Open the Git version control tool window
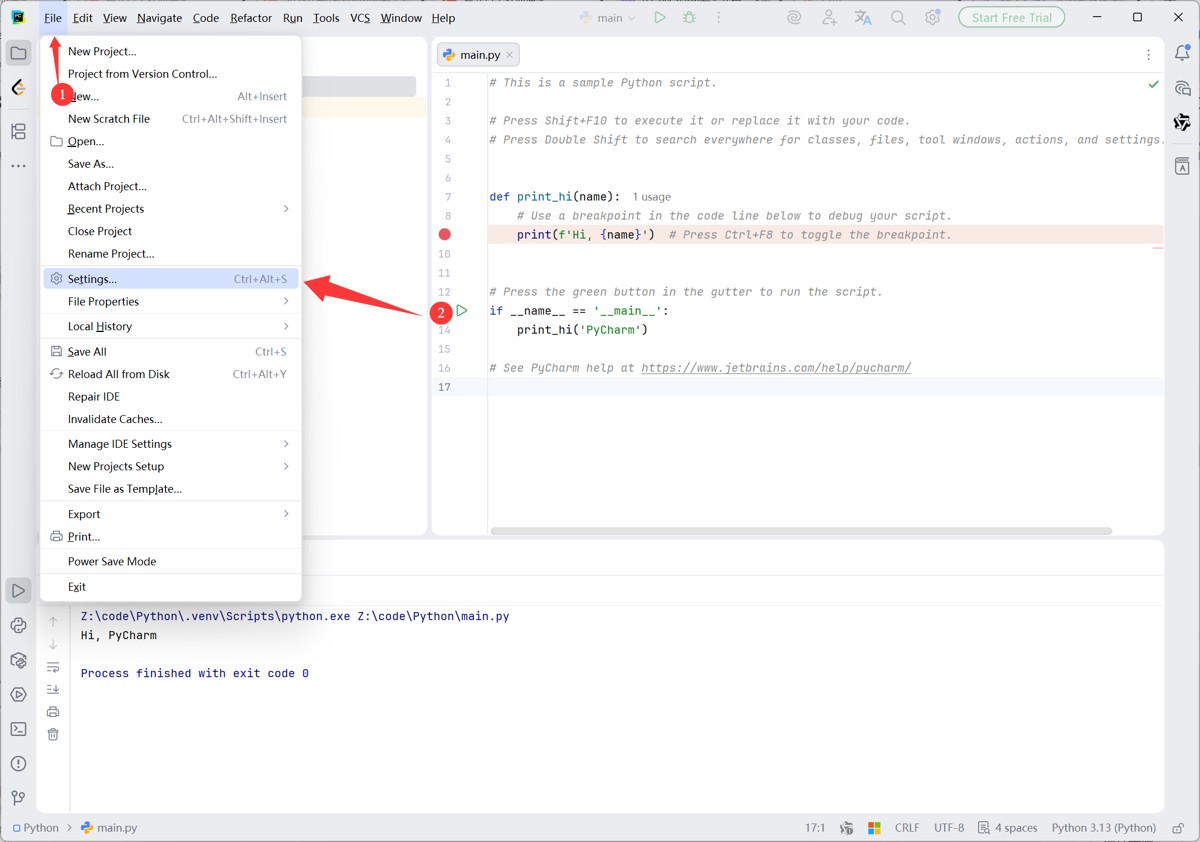This screenshot has width=1200, height=842. (x=18, y=797)
